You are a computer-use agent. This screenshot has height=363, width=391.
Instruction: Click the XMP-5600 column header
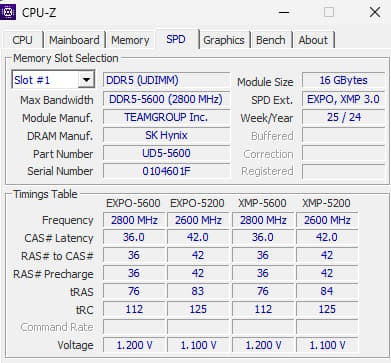point(262,203)
